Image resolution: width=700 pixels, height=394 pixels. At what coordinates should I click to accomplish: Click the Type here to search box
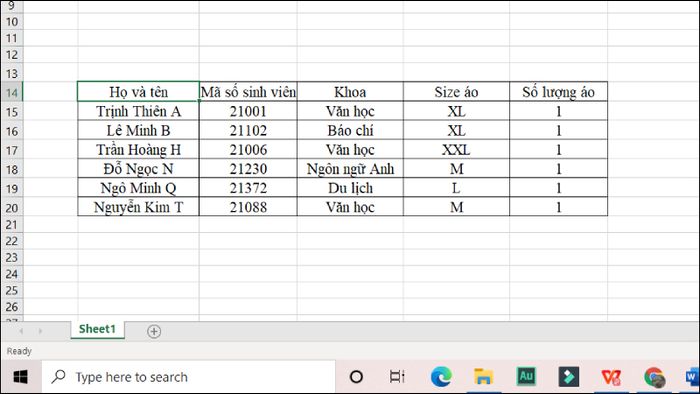click(x=188, y=377)
